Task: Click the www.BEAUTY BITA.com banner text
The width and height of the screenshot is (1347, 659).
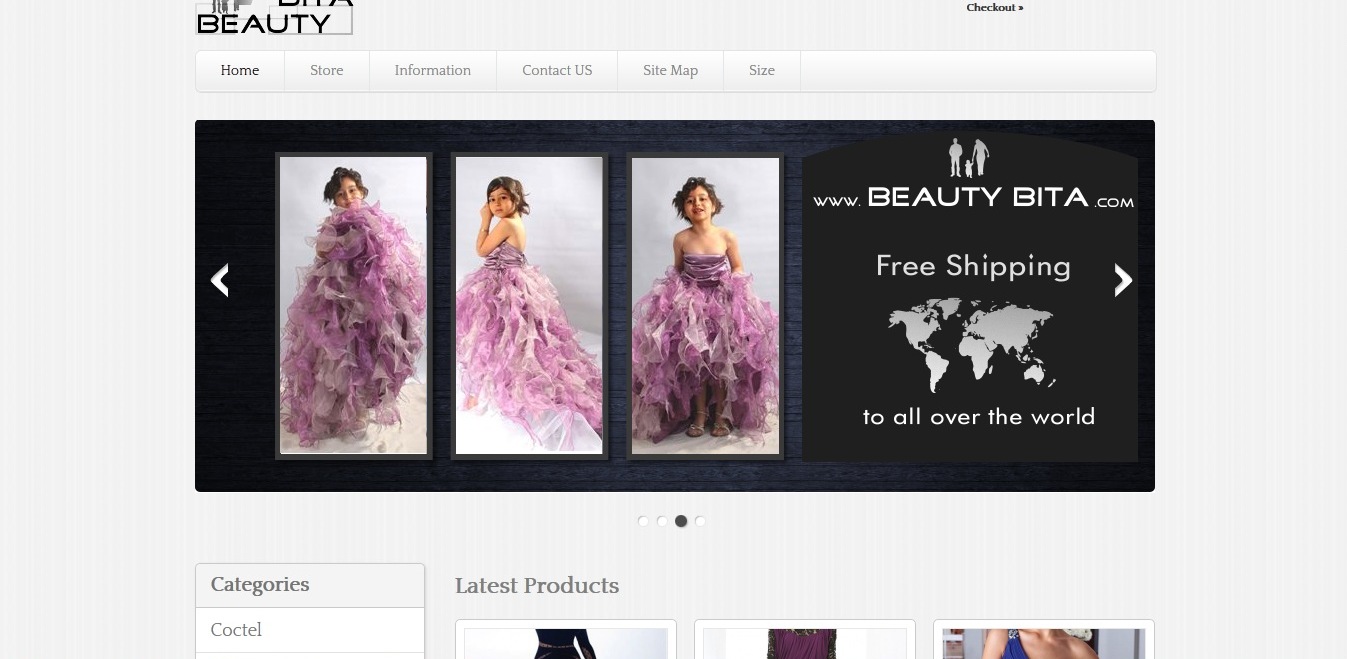Action: coord(973,198)
